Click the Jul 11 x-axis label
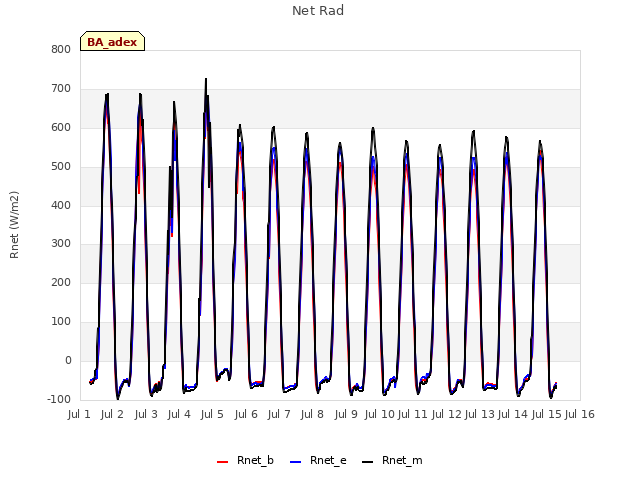This screenshot has height=480, width=640. point(413,414)
